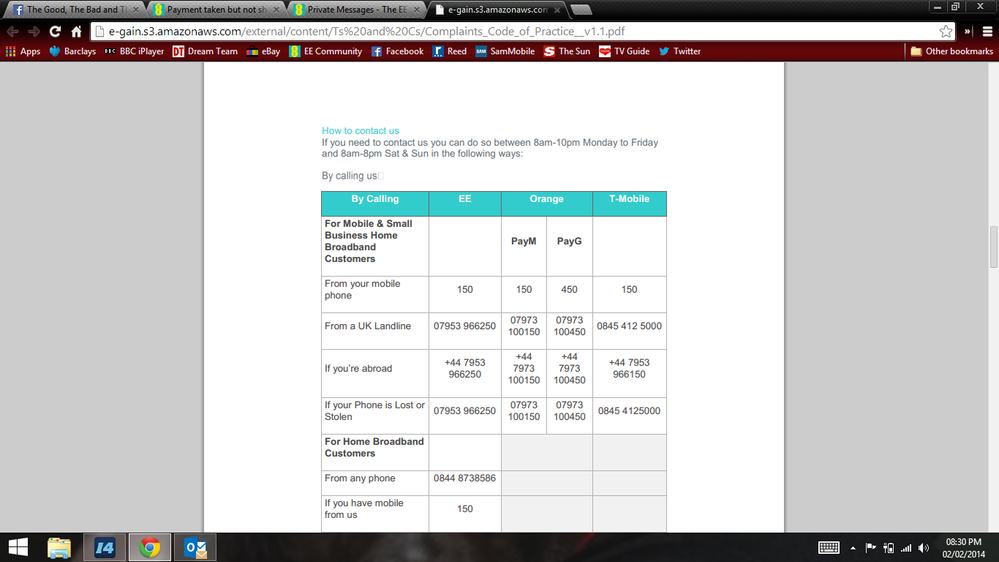Click 'If your Phone is Lost or Stolen' label

click(x=375, y=411)
